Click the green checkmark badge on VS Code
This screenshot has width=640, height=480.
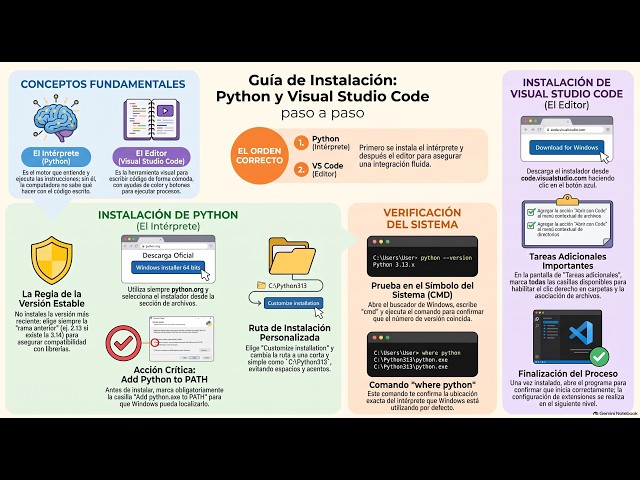click(x=599, y=357)
